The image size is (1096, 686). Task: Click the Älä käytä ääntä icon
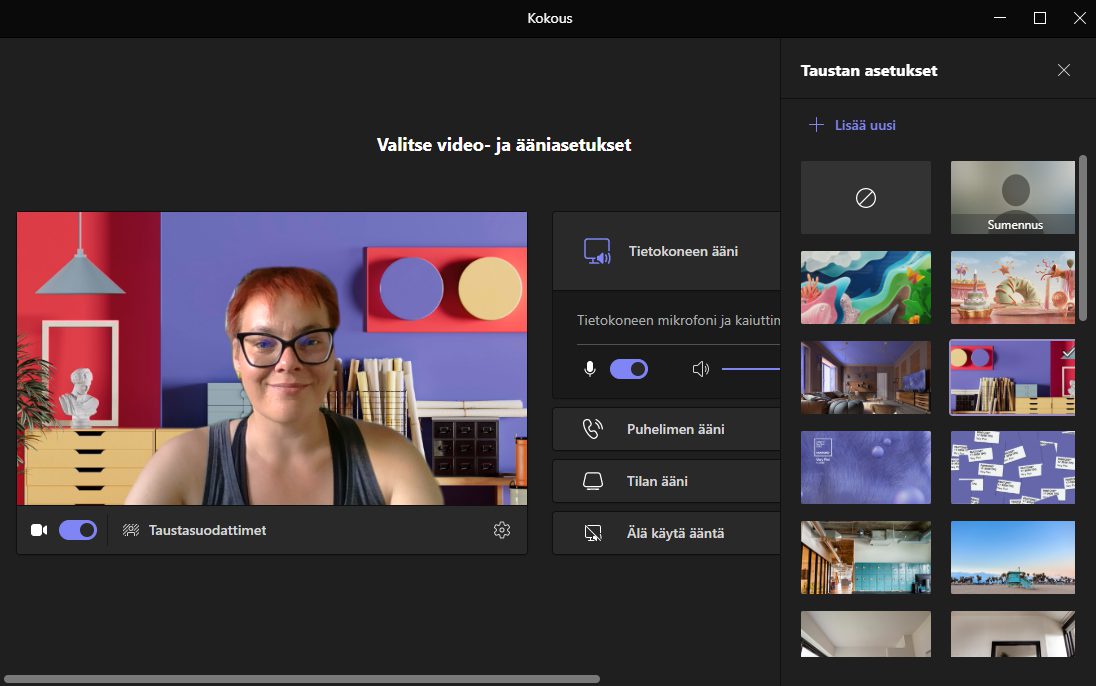pyautogui.click(x=593, y=533)
